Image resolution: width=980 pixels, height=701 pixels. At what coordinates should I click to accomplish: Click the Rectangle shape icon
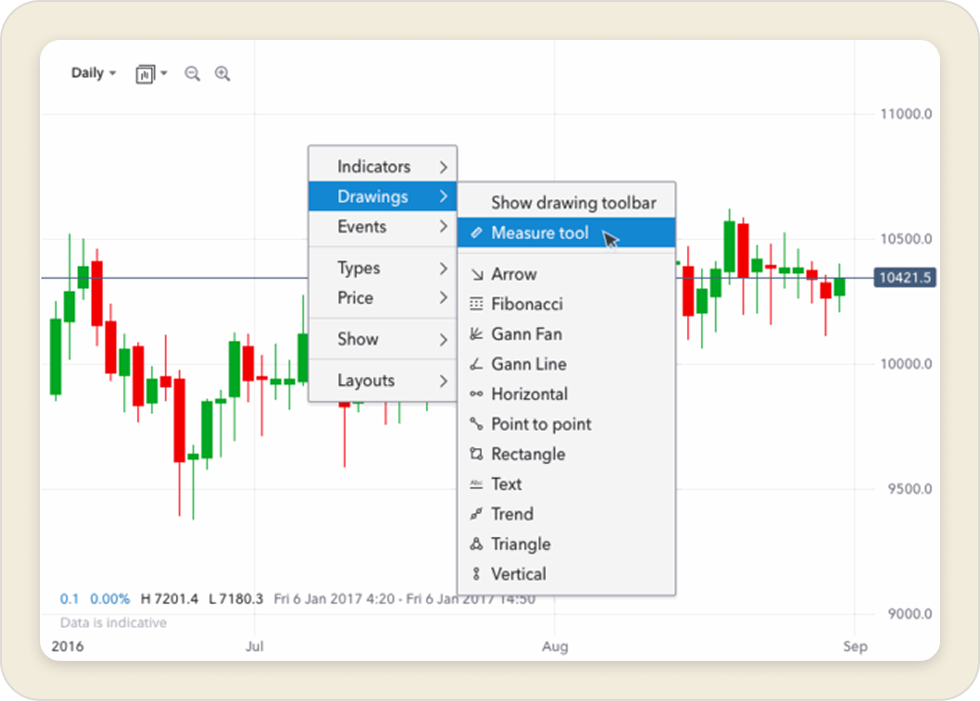[x=476, y=454]
